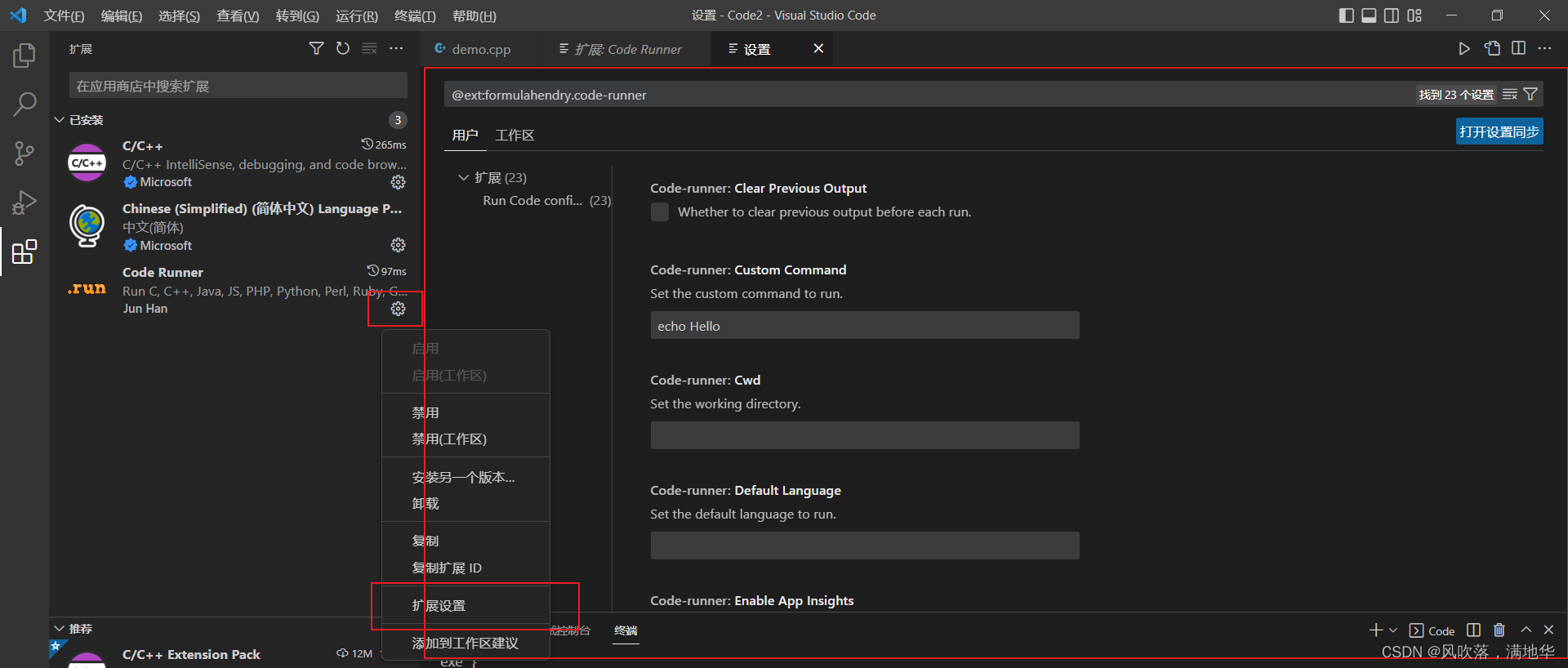Click Custom Command echo Hello field

865,326
